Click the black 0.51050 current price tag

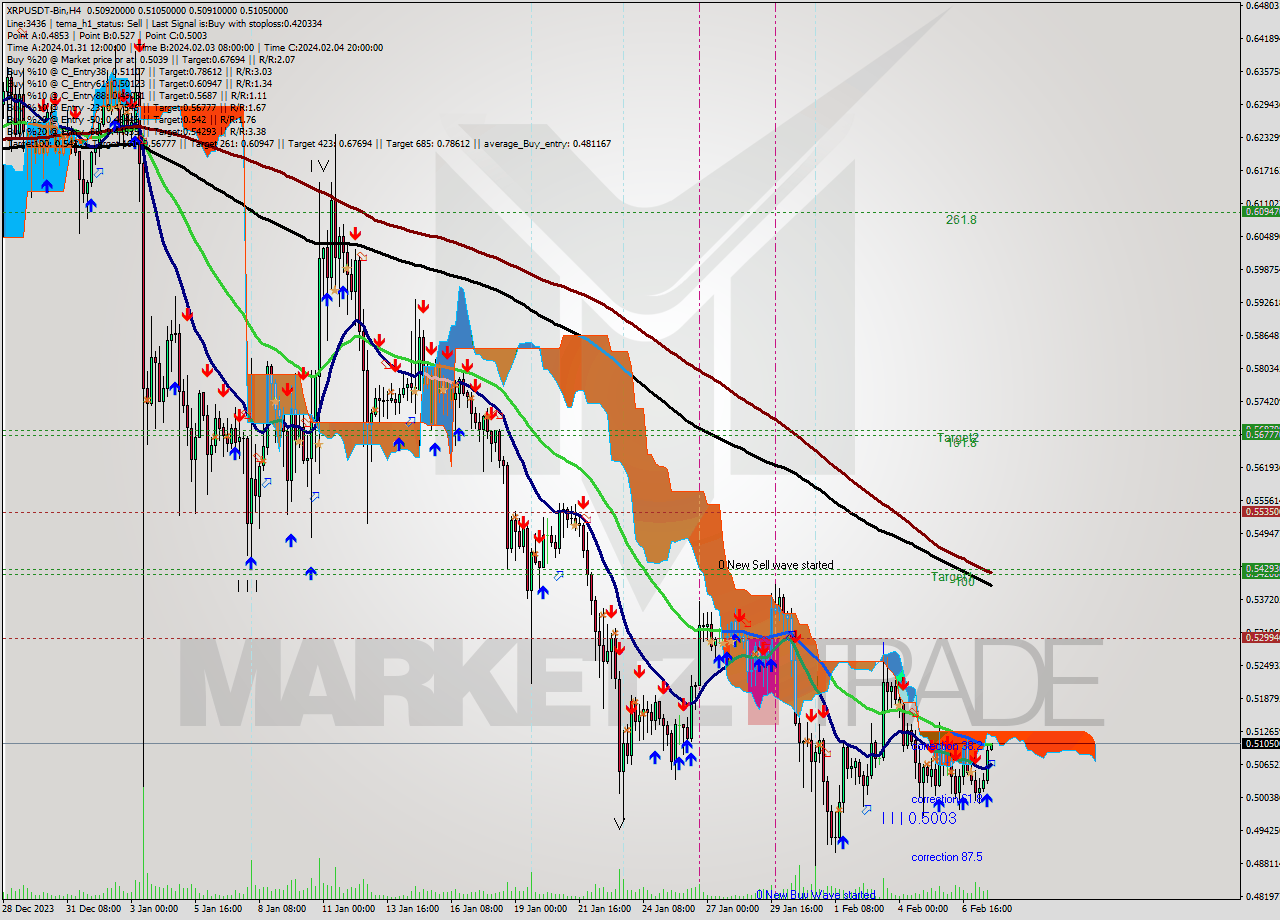[1260, 743]
